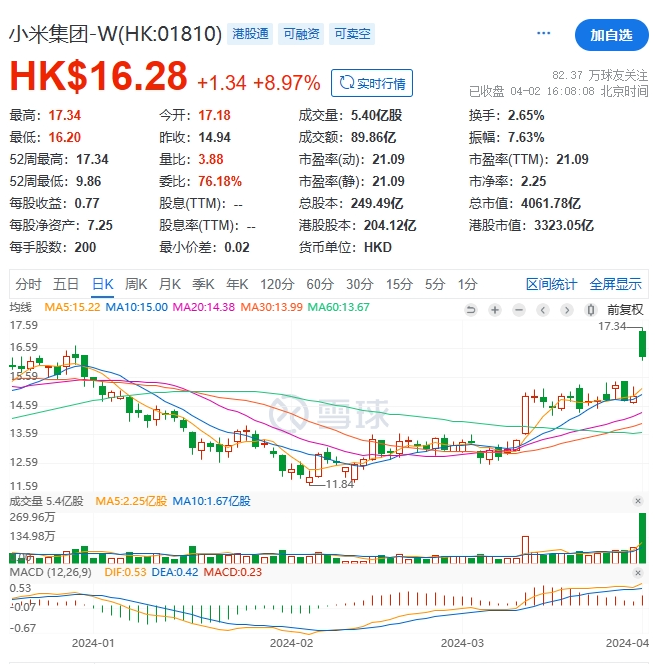Click the 2024-02 date axis label
The height and width of the screenshot is (664, 655).
(291, 643)
